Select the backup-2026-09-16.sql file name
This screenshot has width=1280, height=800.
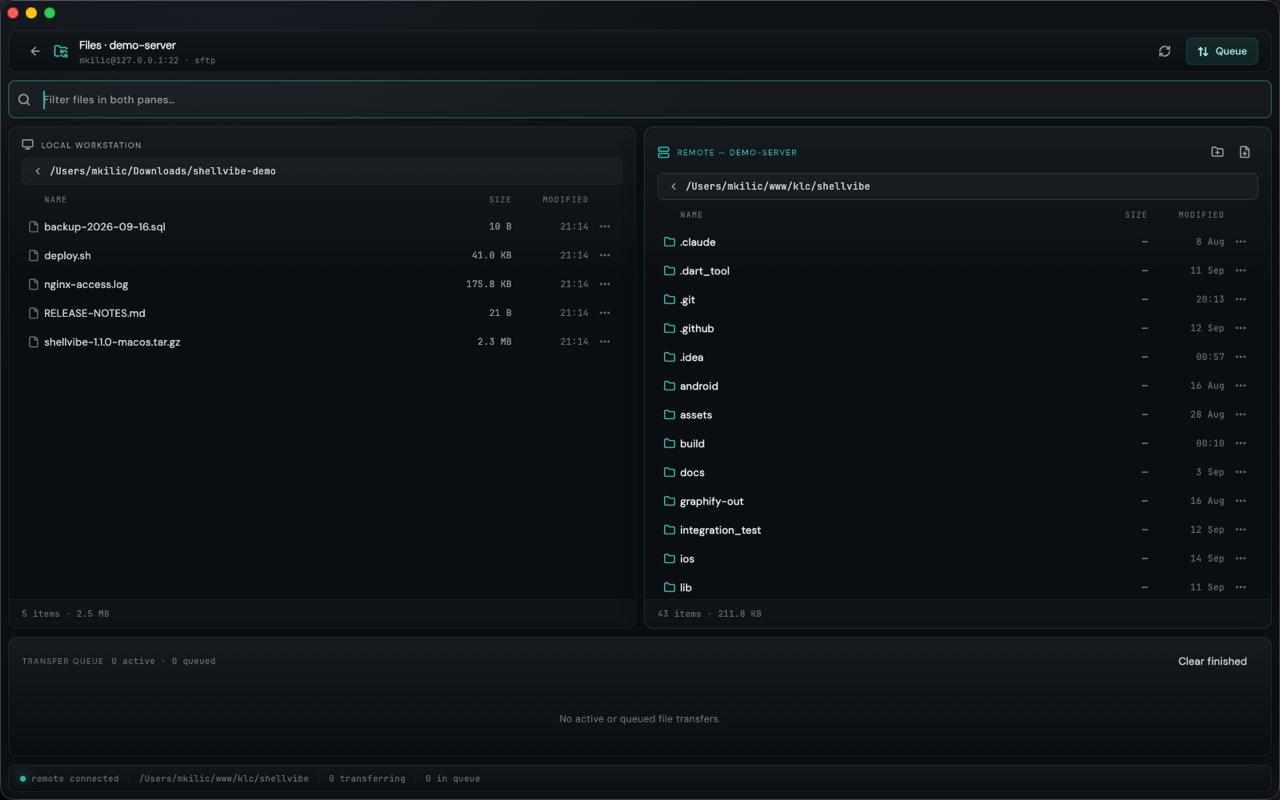105,227
